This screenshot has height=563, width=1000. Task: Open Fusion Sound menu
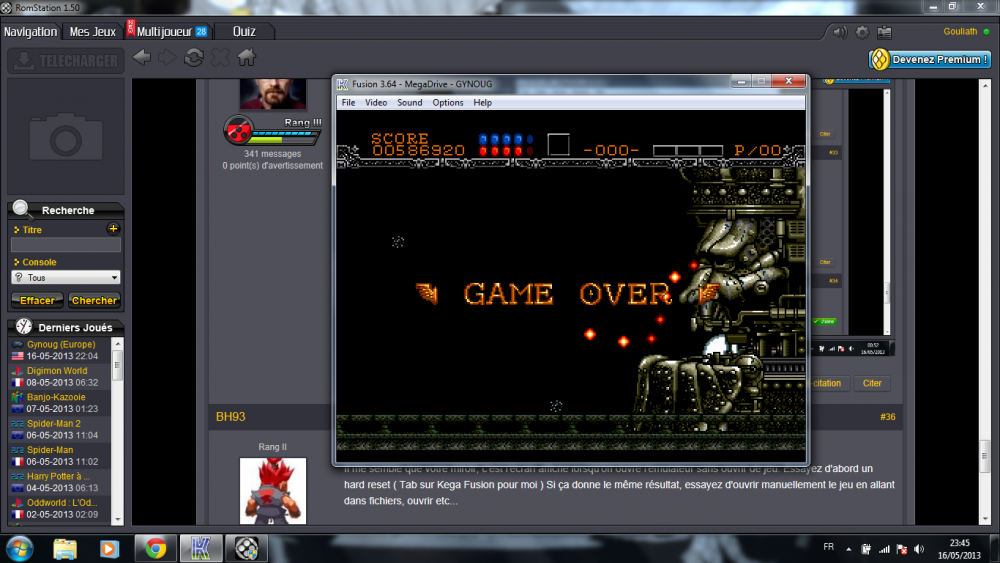pyautogui.click(x=409, y=103)
